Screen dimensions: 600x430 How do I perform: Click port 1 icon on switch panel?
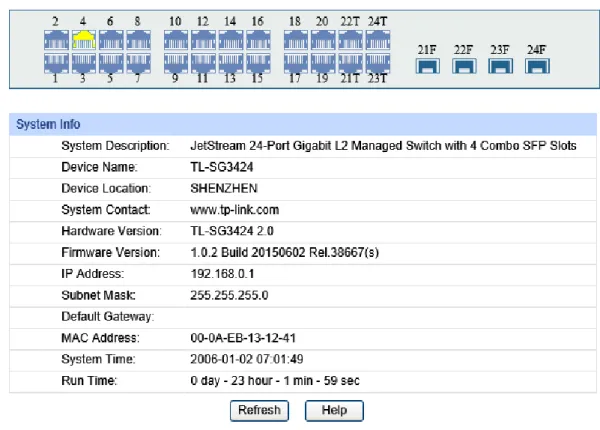56,63
